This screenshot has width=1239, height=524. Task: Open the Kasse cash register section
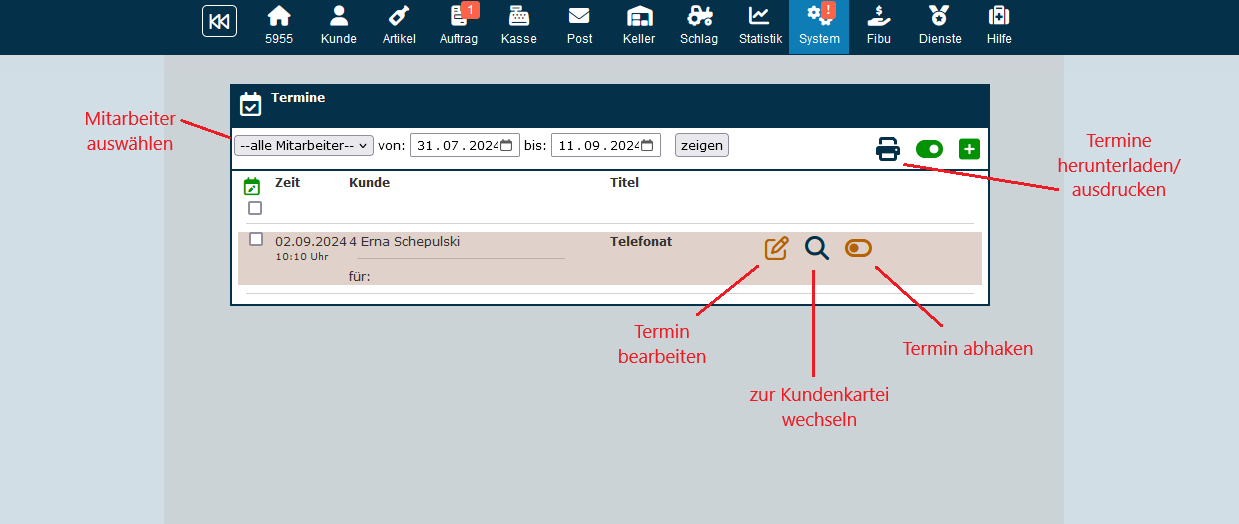[518, 26]
